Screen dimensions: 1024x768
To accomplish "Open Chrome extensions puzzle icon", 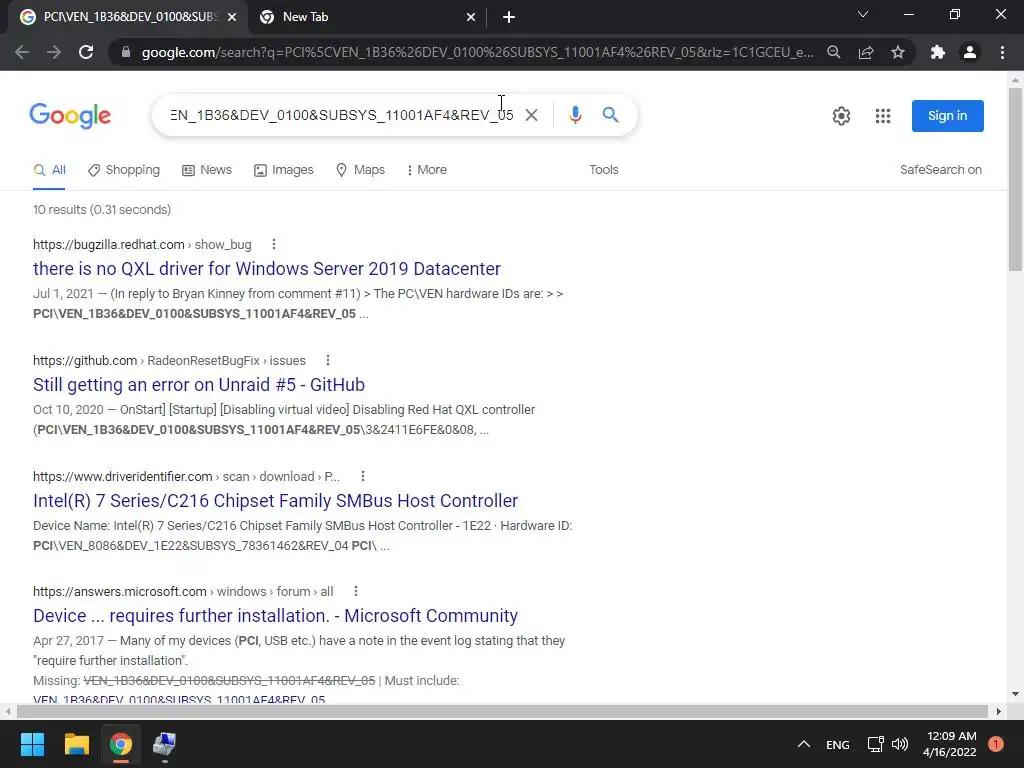I will pos(938,52).
